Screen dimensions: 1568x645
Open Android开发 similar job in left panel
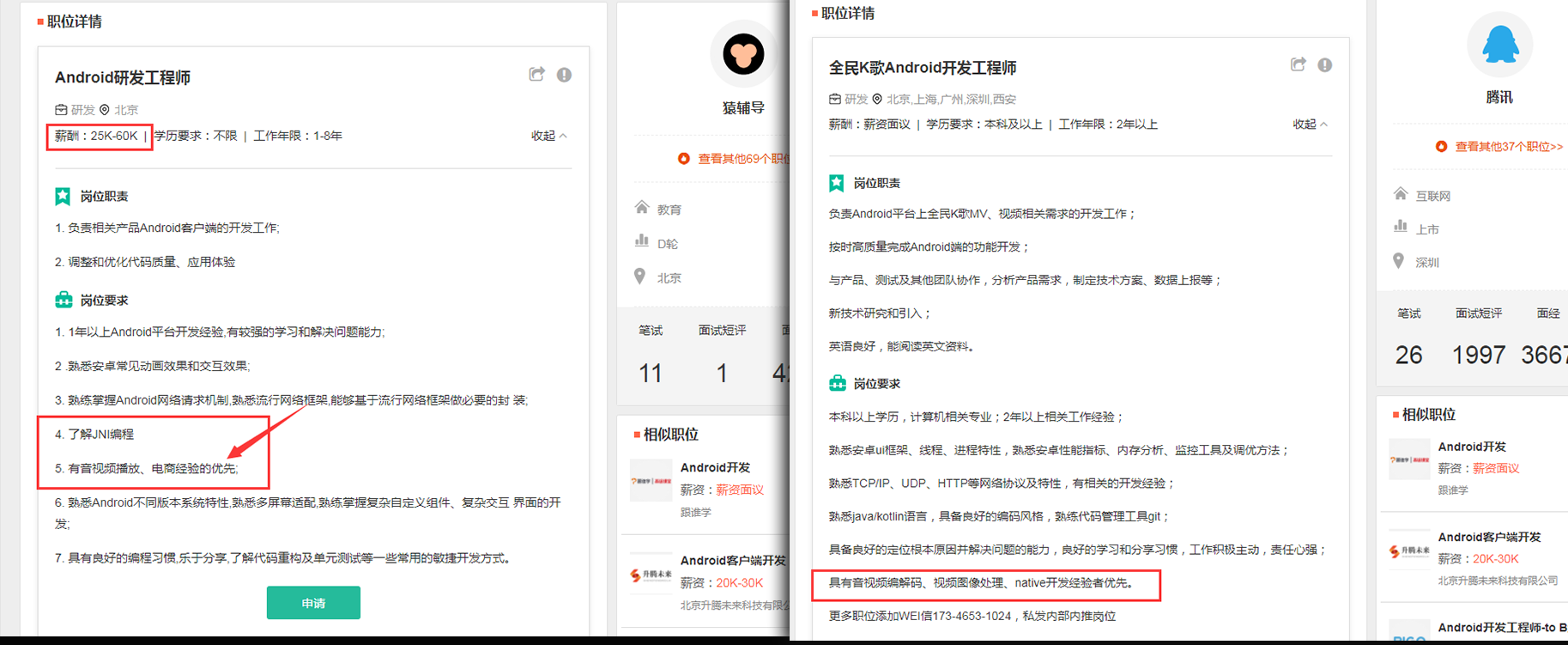(715, 467)
